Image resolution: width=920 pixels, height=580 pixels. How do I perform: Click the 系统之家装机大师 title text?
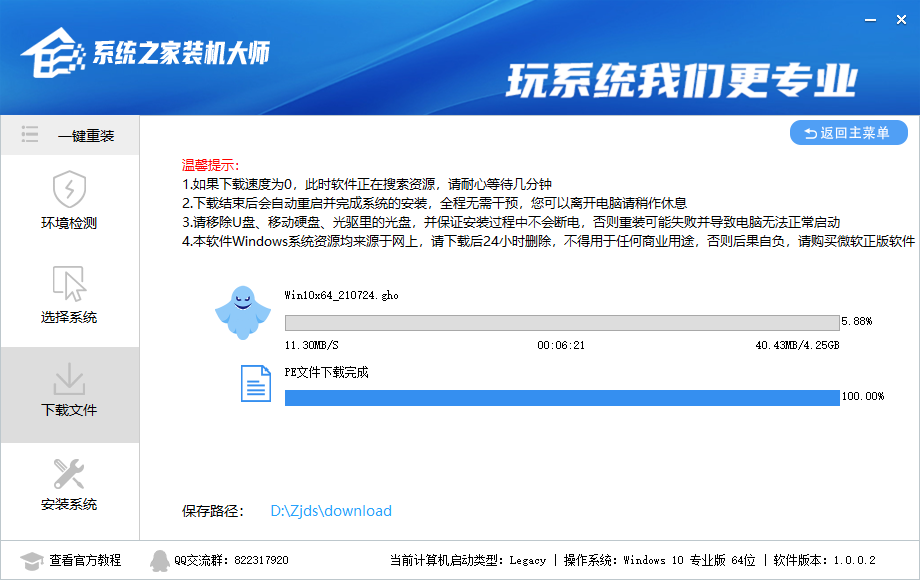click(x=181, y=53)
